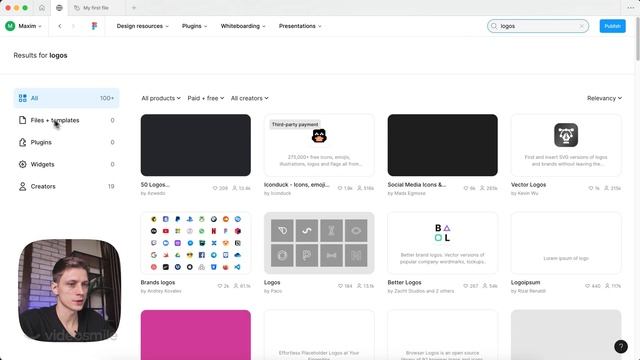Filter results by Widgets
The width and height of the screenshot is (640, 360).
coord(67,164)
